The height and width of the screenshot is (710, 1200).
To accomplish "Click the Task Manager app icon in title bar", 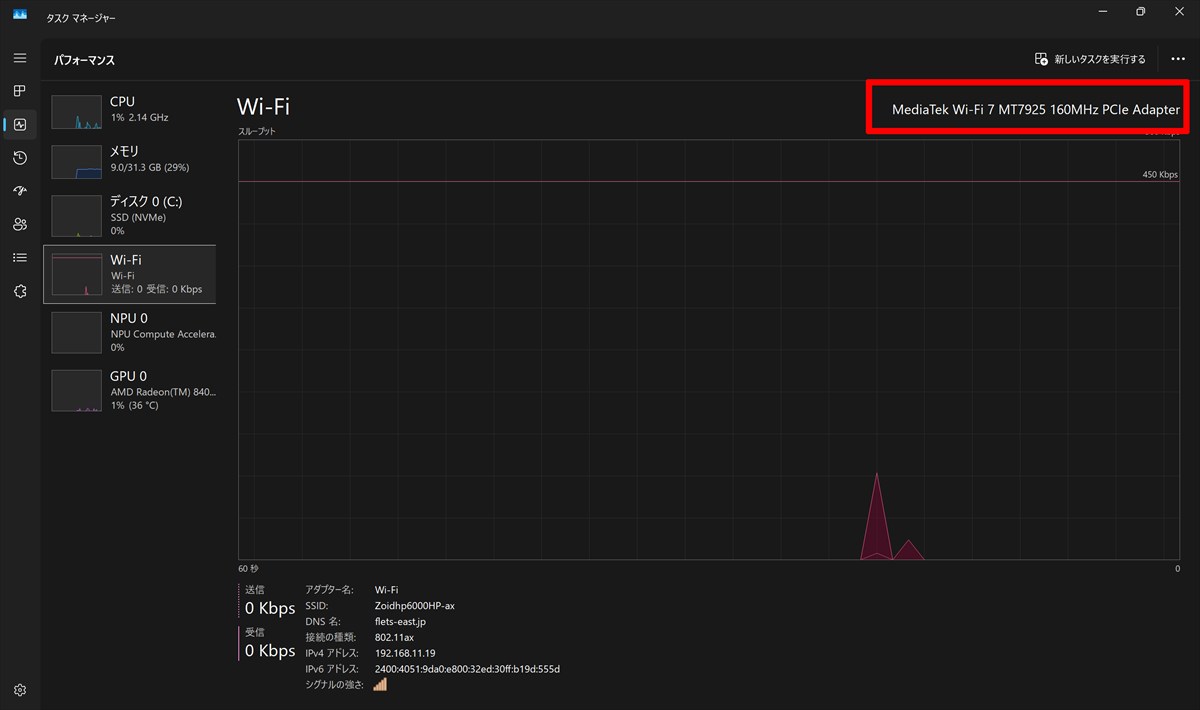I will [x=20, y=13].
